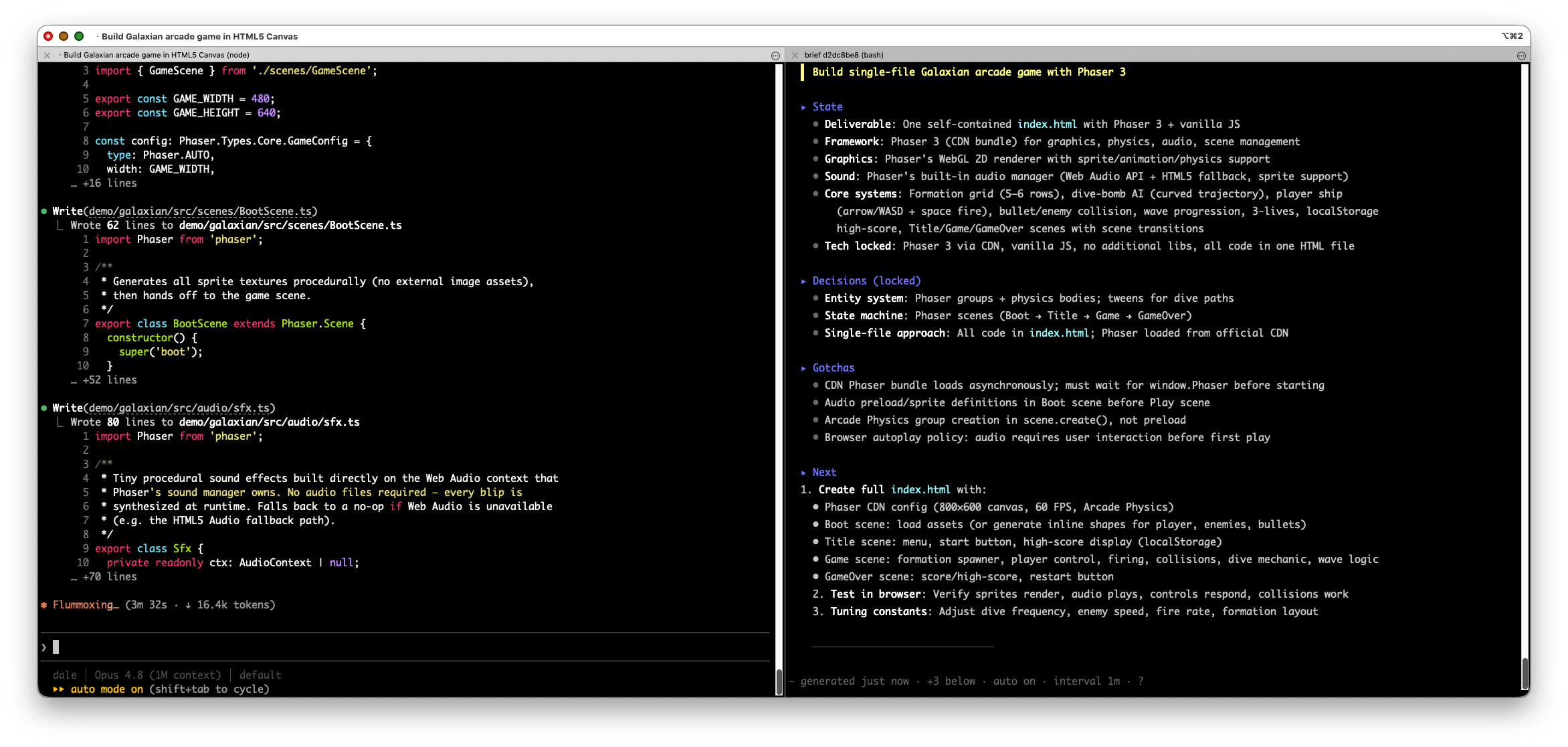Open right pane options circle icon
The image size is (1568, 747).
(x=1521, y=56)
